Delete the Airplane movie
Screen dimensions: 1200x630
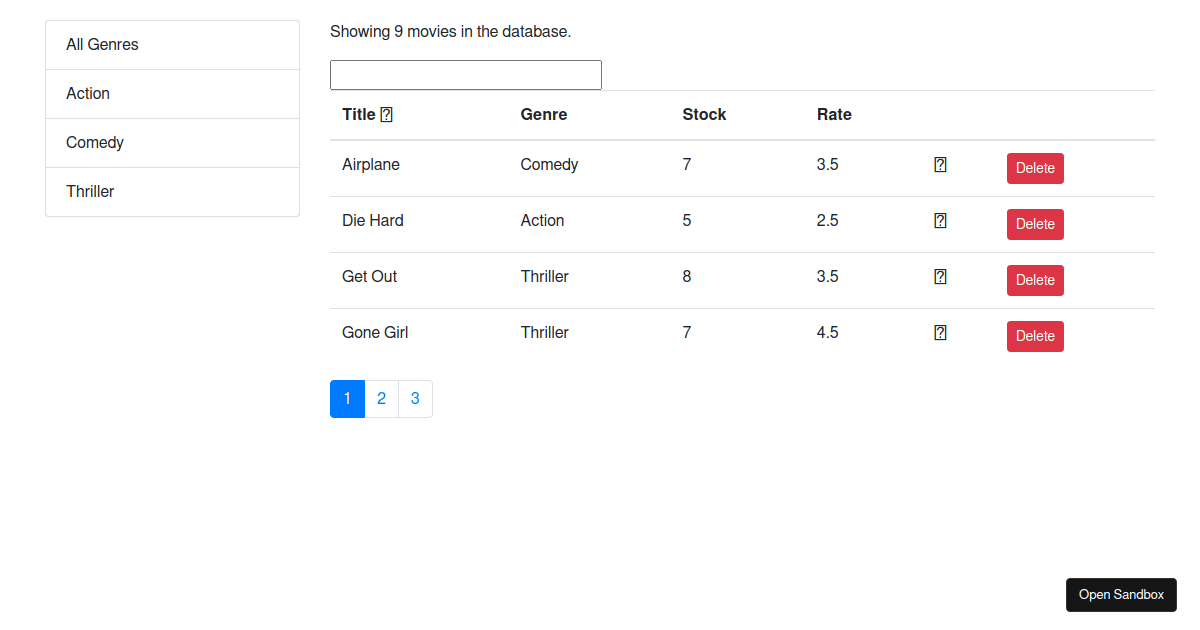click(1035, 168)
